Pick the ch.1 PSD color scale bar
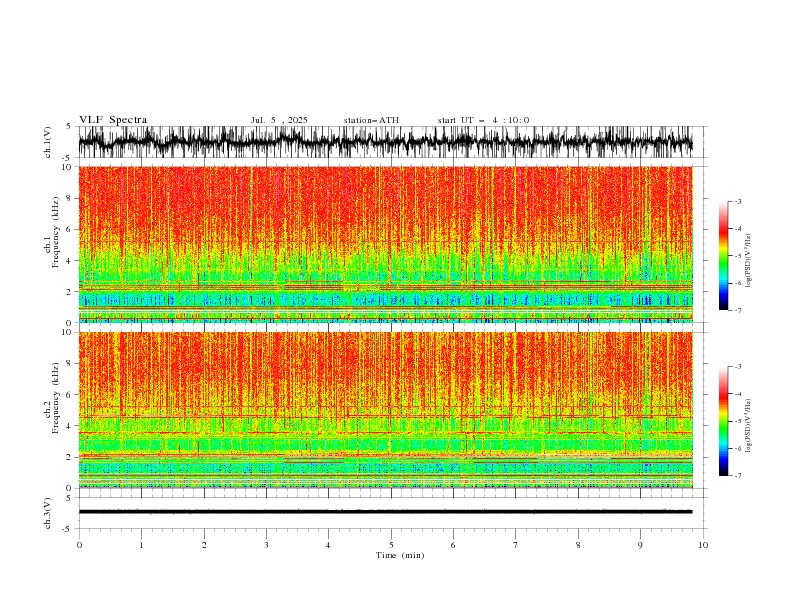This screenshot has width=792, height=612. (723, 255)
